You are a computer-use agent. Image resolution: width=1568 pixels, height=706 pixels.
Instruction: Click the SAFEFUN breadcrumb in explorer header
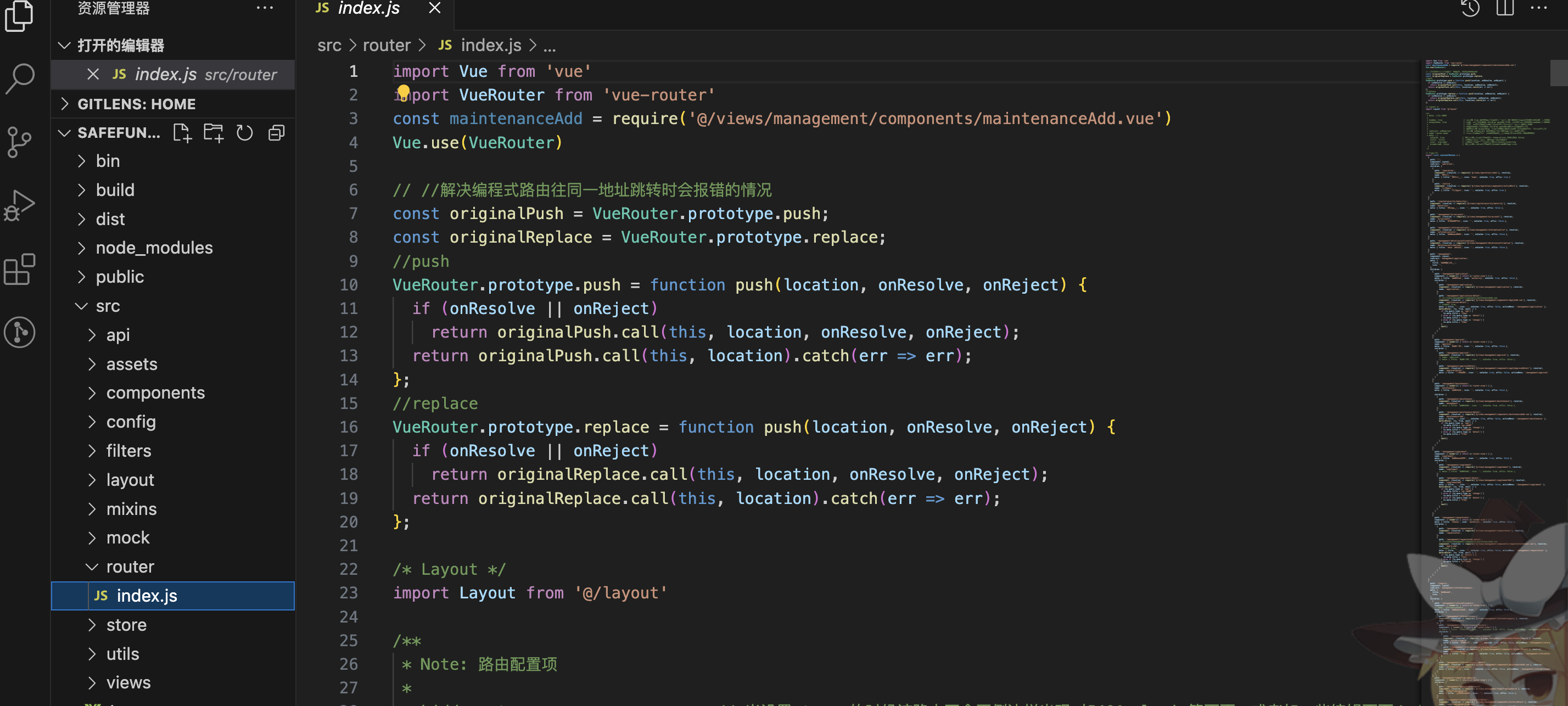click(x=119, y=132)
